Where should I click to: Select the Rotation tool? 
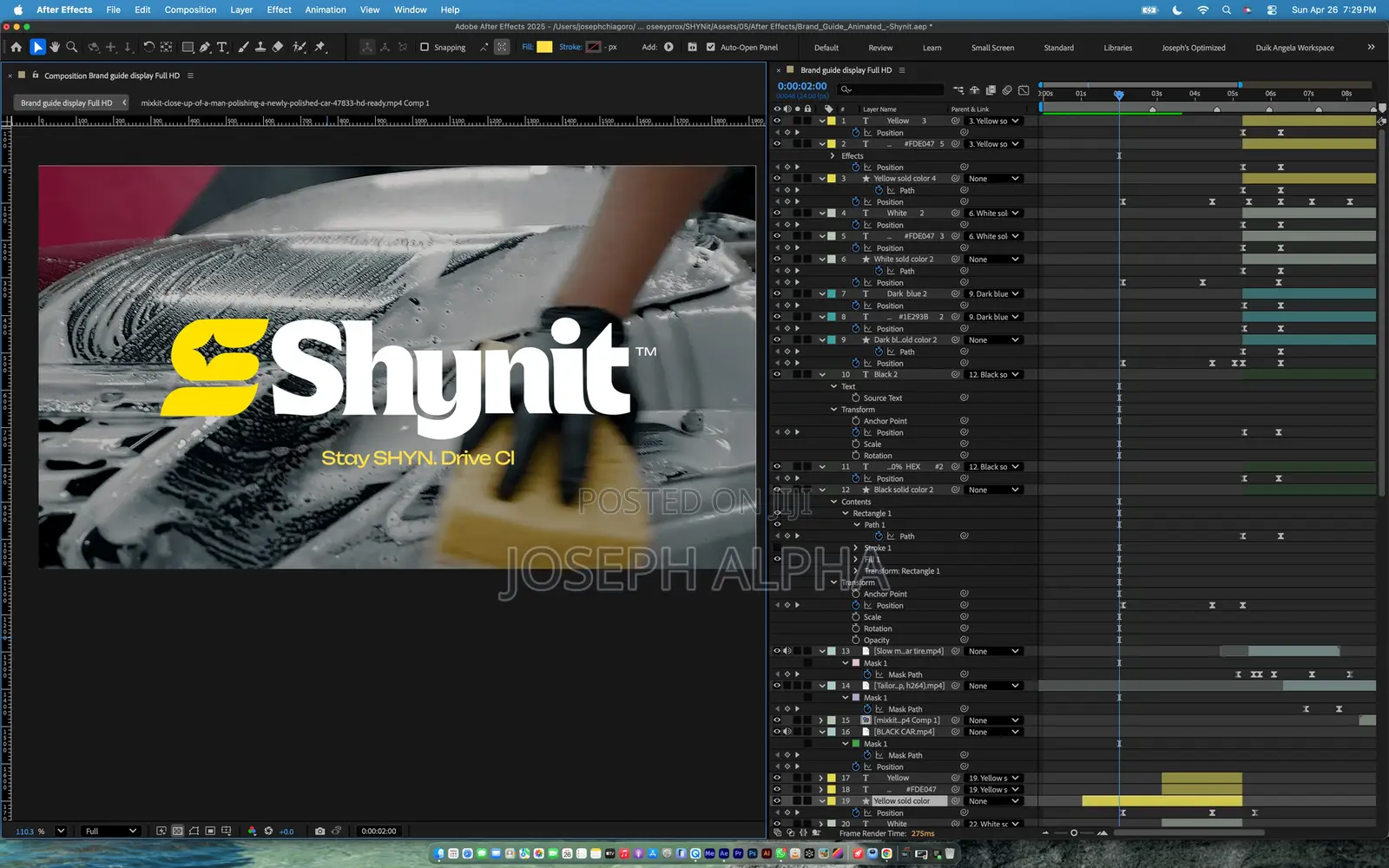click(148, 47)
